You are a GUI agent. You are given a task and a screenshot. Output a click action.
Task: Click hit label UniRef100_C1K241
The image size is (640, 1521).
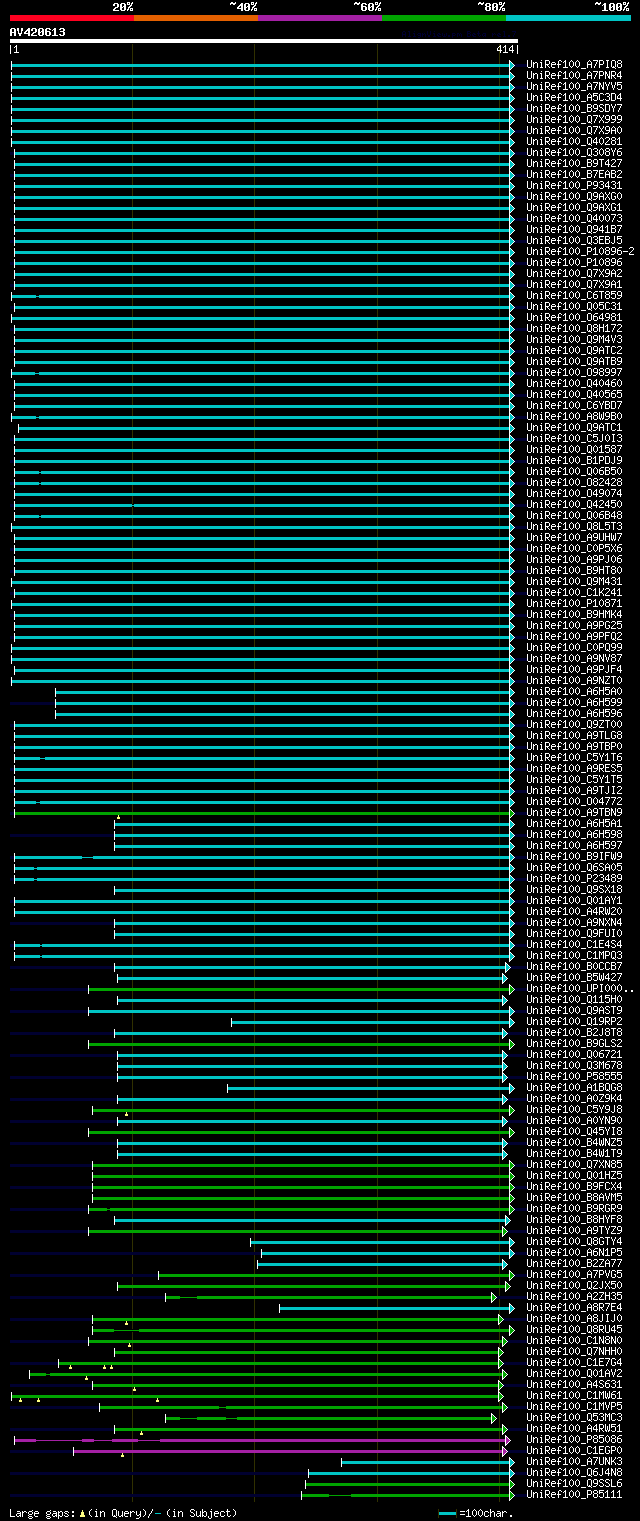(573, 592)
